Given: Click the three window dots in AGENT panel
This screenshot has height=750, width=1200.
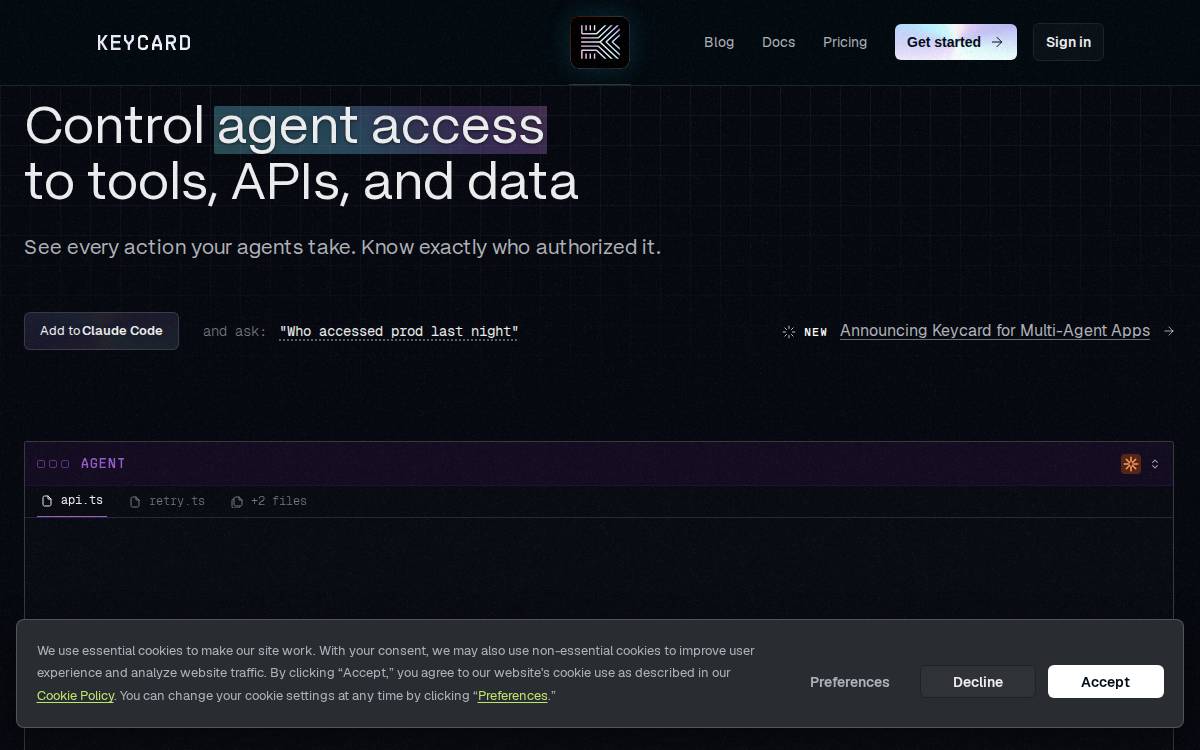Looking at the screenshot, I should tap(53, 464).
